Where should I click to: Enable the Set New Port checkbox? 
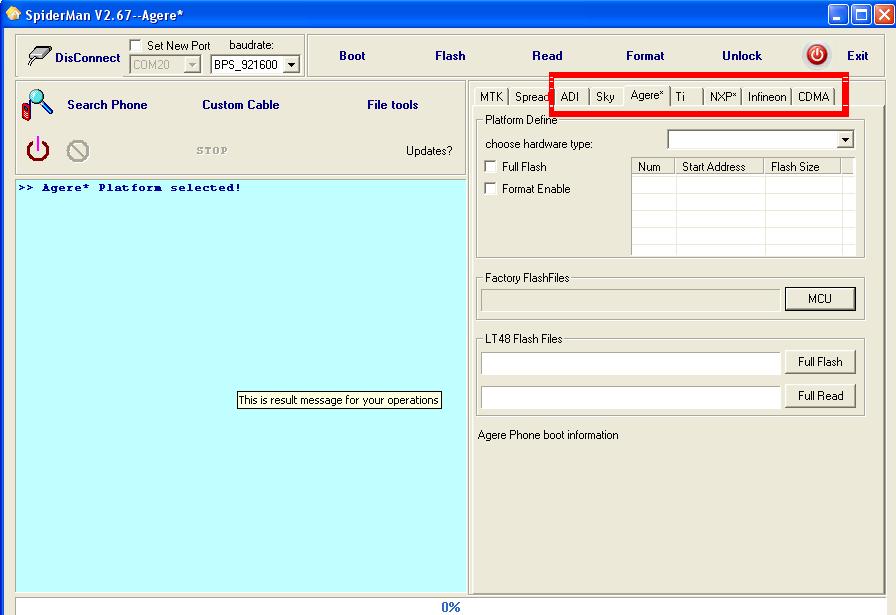(x=136, y=46)
